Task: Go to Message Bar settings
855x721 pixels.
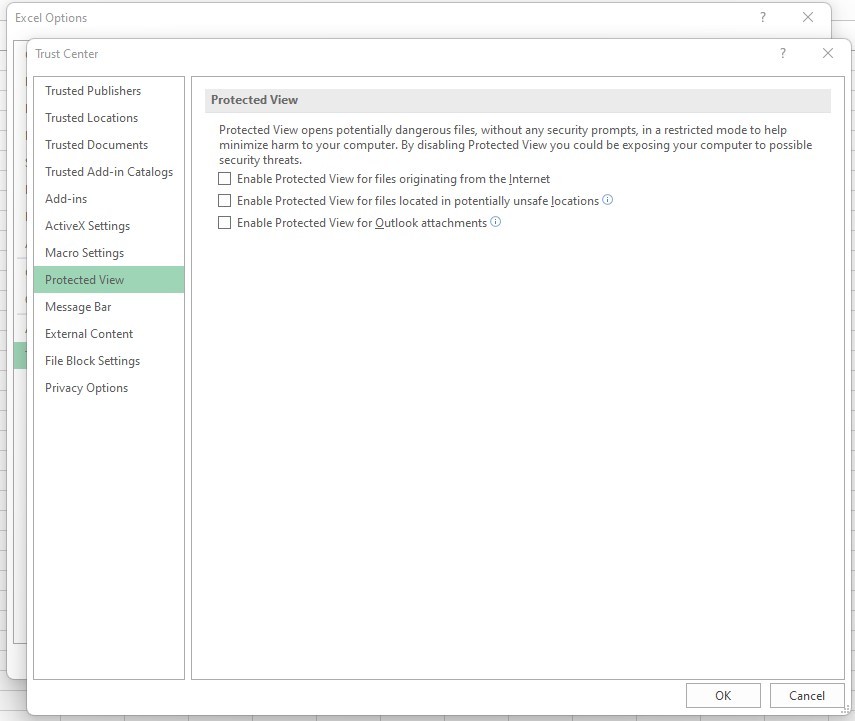Action: 109,307
